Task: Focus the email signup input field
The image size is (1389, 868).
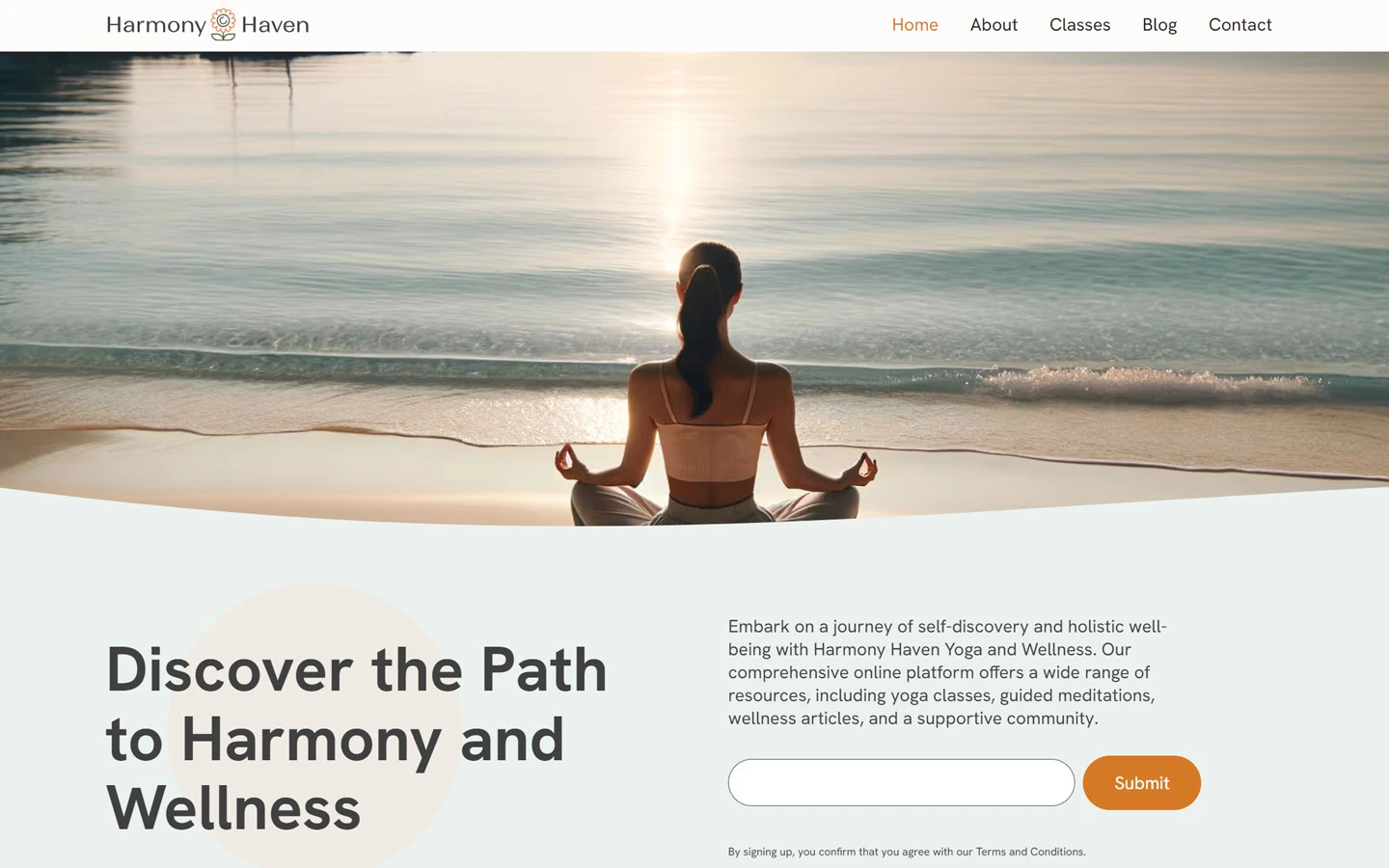Action: coord(901,782)
